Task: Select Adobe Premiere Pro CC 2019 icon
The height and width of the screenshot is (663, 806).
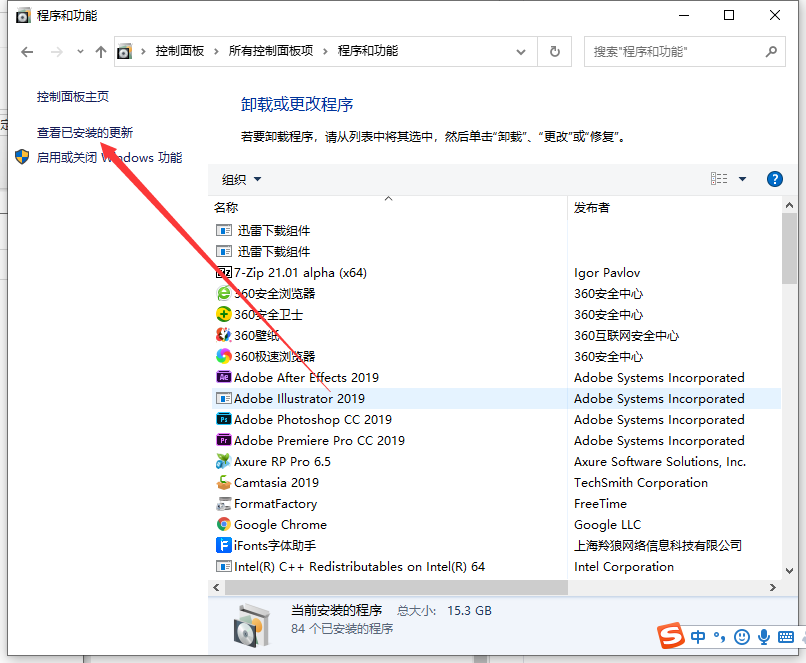Action: click(x=224, y=440)
